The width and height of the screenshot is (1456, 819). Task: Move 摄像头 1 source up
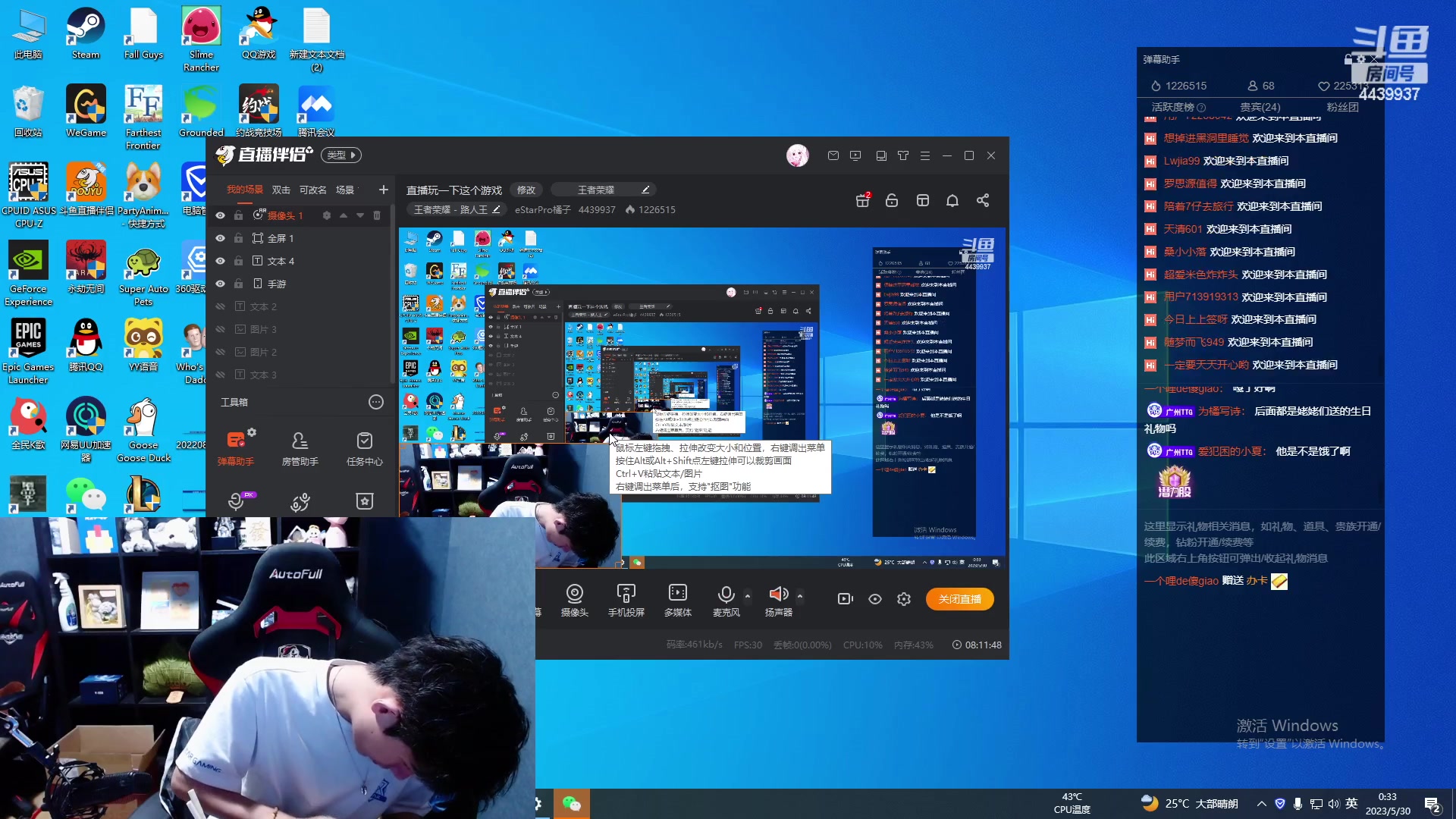pos(344,215)
